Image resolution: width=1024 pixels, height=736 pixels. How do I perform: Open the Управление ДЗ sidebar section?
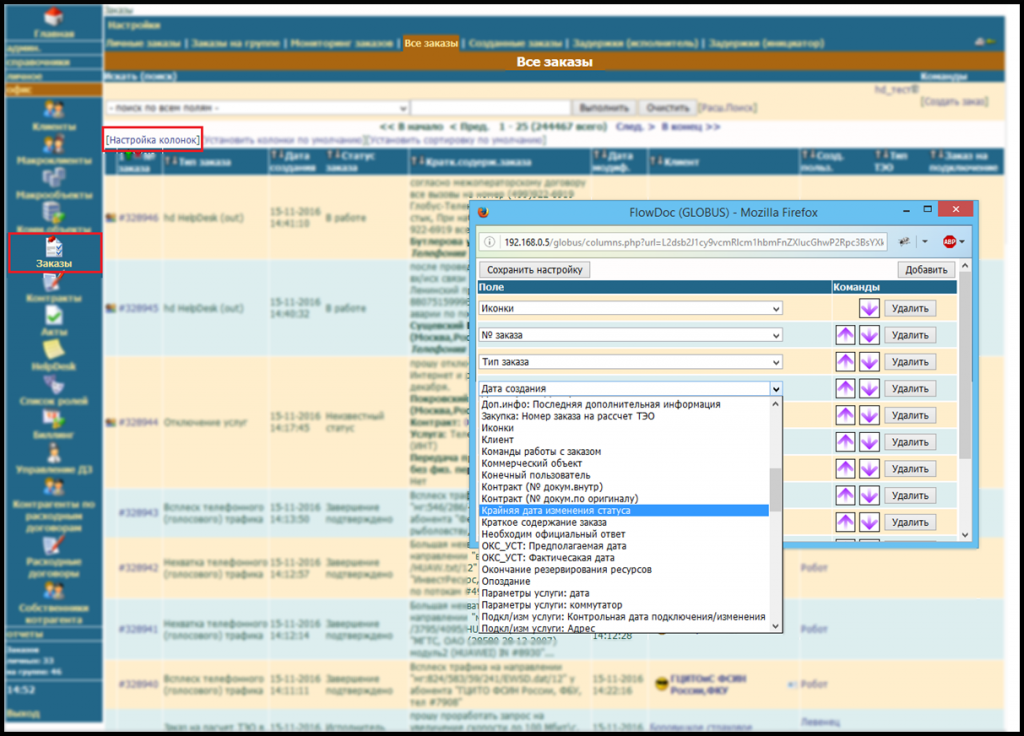54,459
